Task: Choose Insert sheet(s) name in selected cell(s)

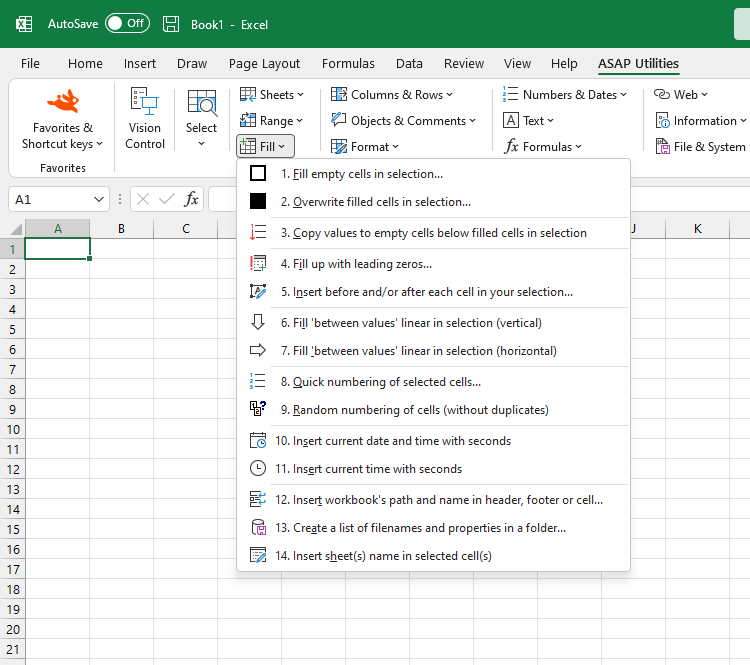Action: [x=433, y=555]
